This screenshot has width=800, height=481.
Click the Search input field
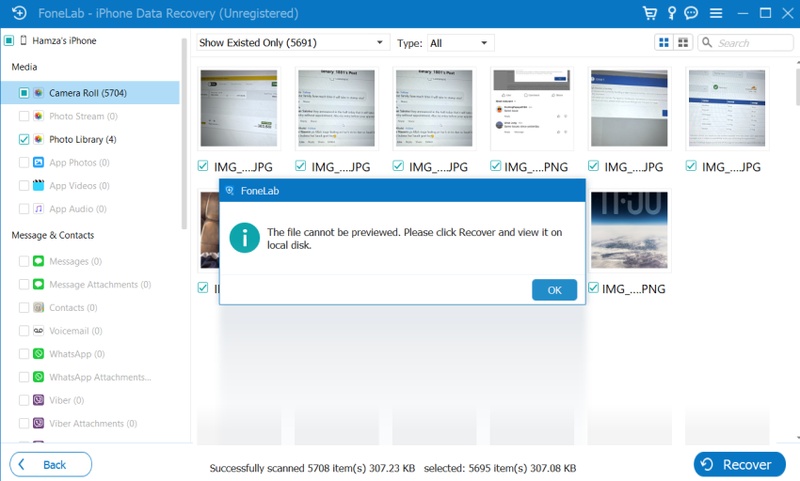(745, 43)
